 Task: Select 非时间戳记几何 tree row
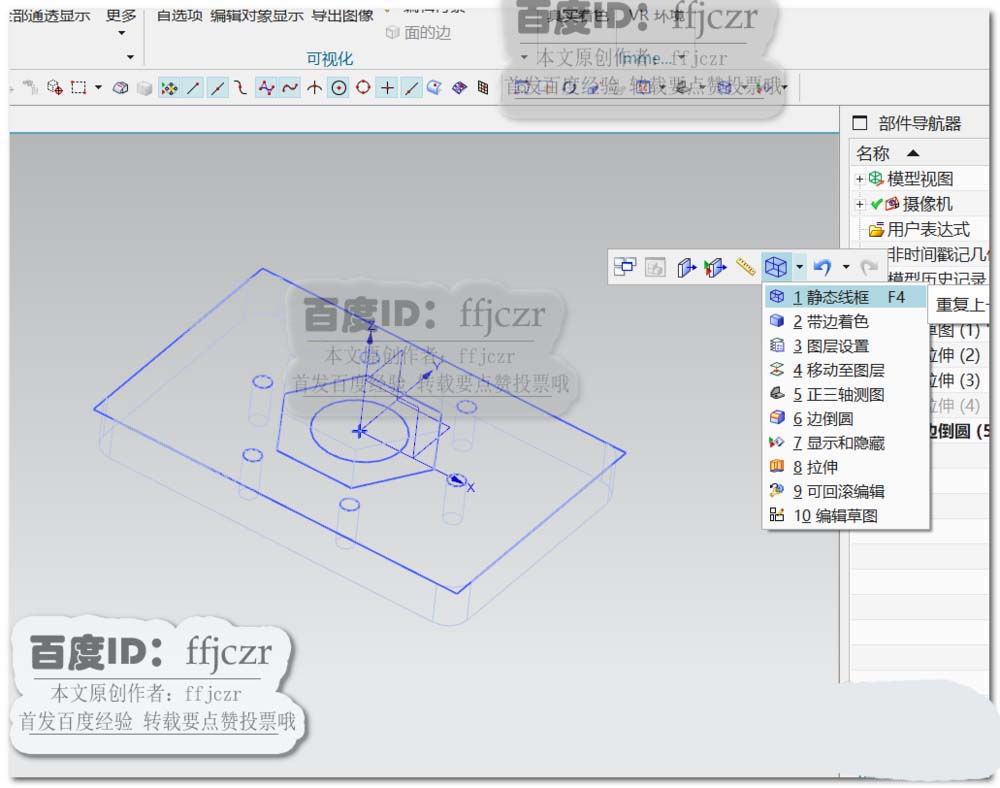click(x=937, y=254)
